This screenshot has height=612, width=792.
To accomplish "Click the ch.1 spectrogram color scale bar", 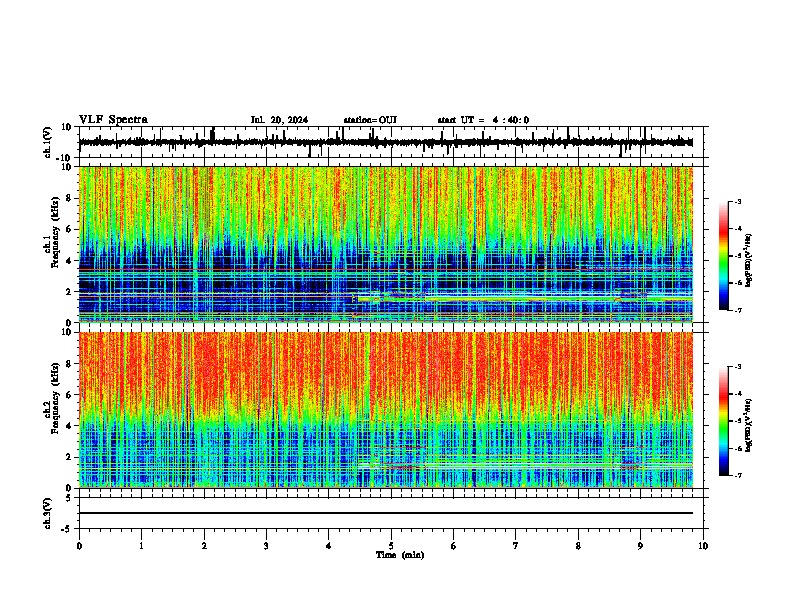I will click(x=724, y=256).
